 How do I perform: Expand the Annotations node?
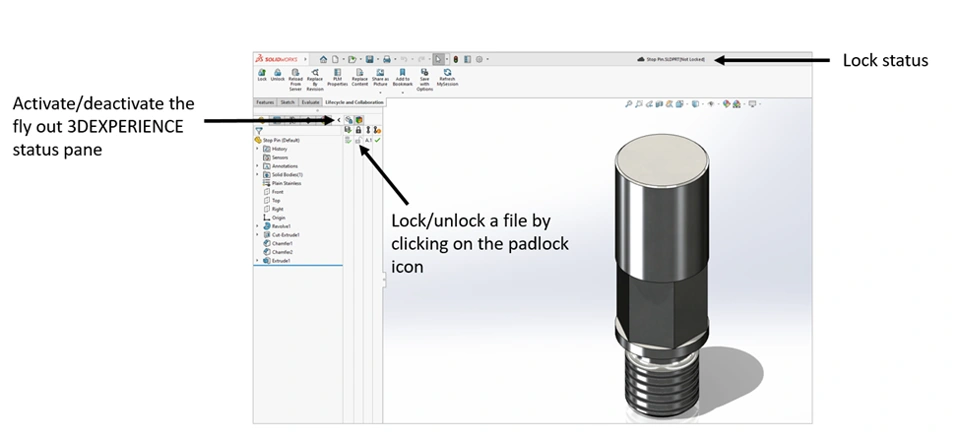(257, 166)
